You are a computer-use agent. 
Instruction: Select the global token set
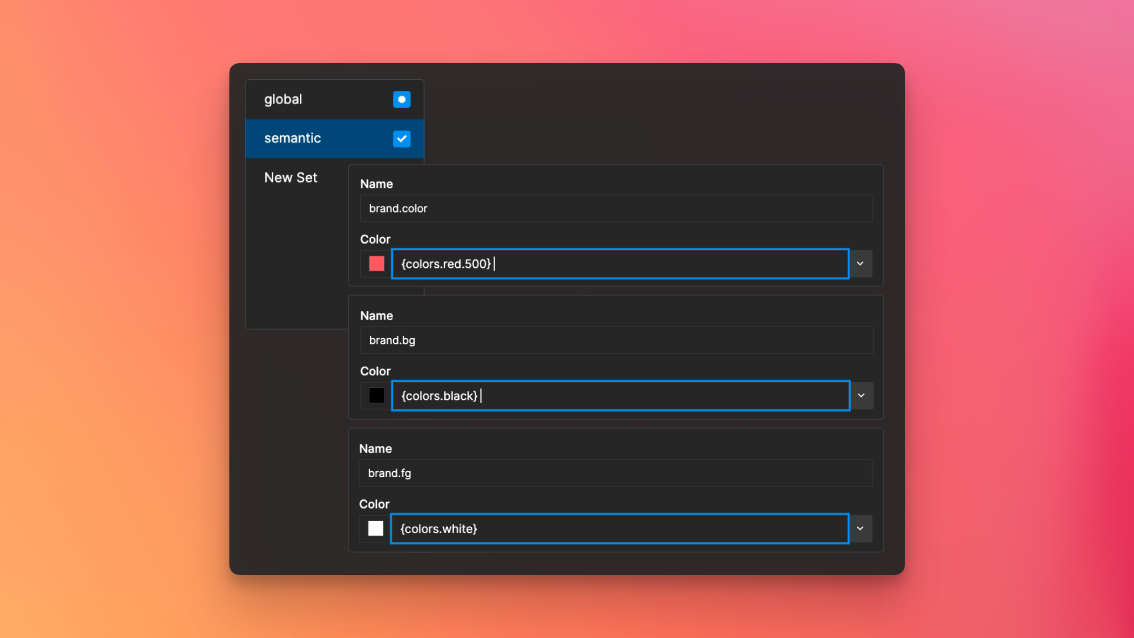(334, 100)
